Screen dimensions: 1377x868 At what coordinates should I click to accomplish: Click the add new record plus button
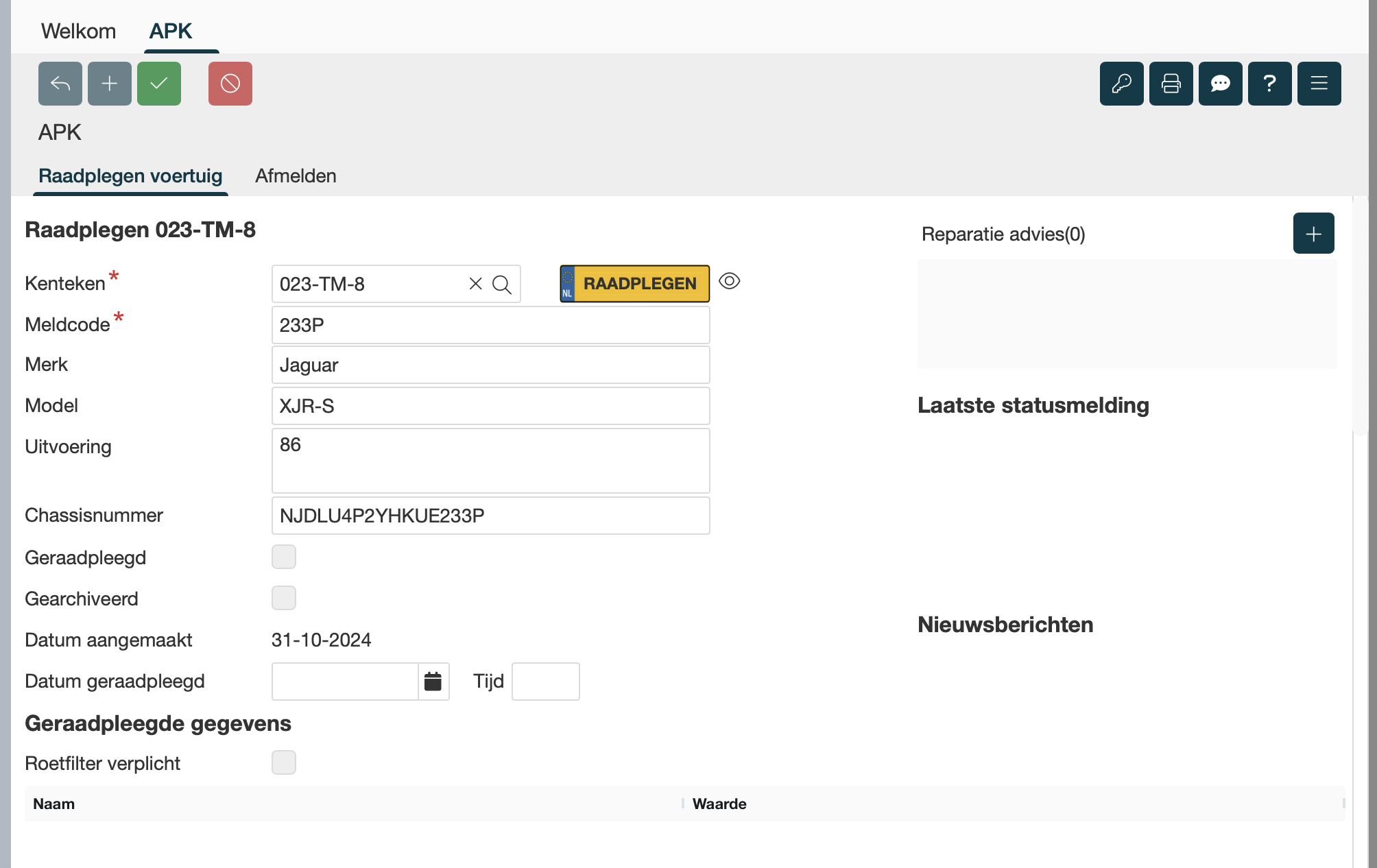[x=110, y=84]
